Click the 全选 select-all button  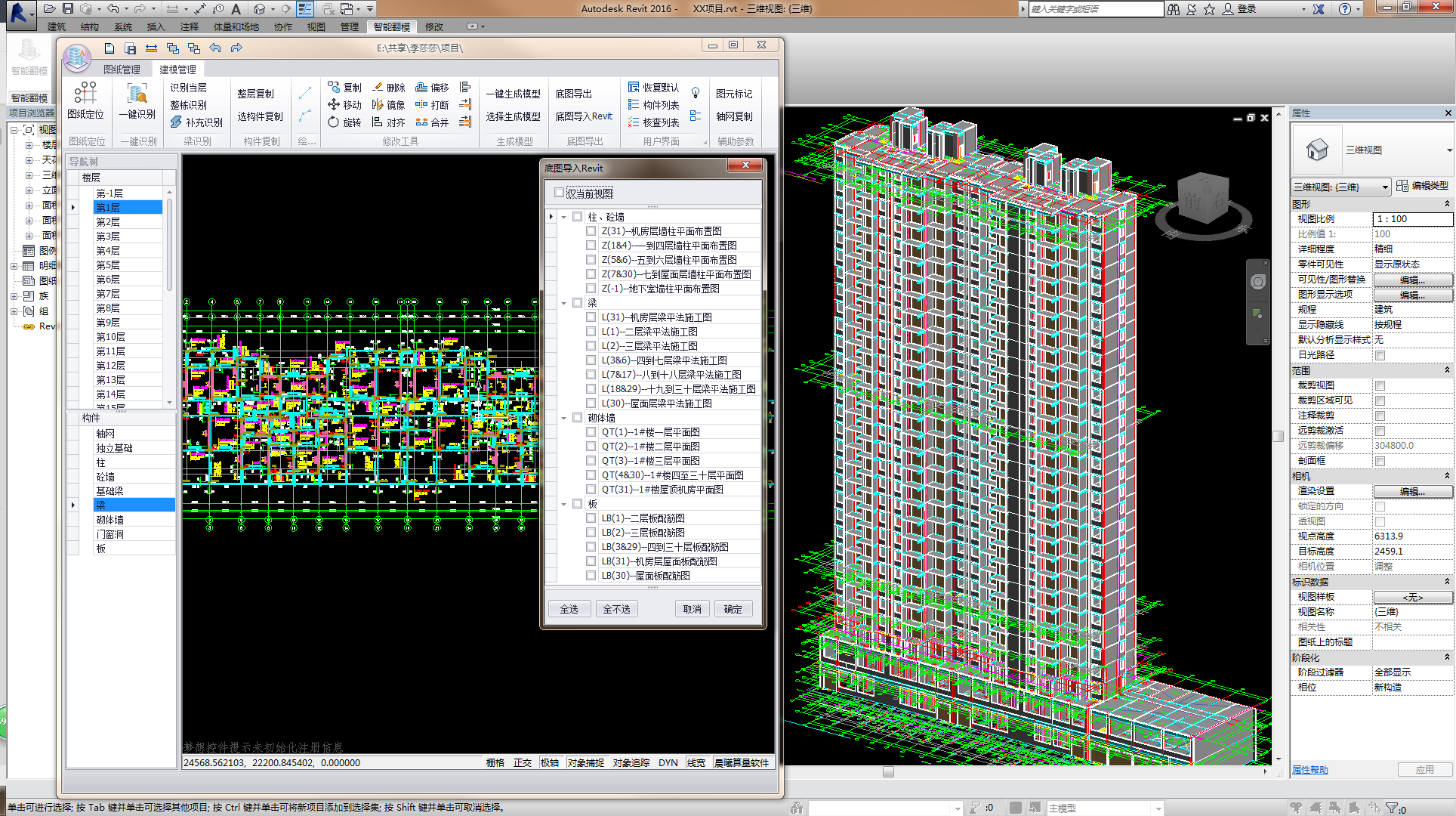coord(569,609)
